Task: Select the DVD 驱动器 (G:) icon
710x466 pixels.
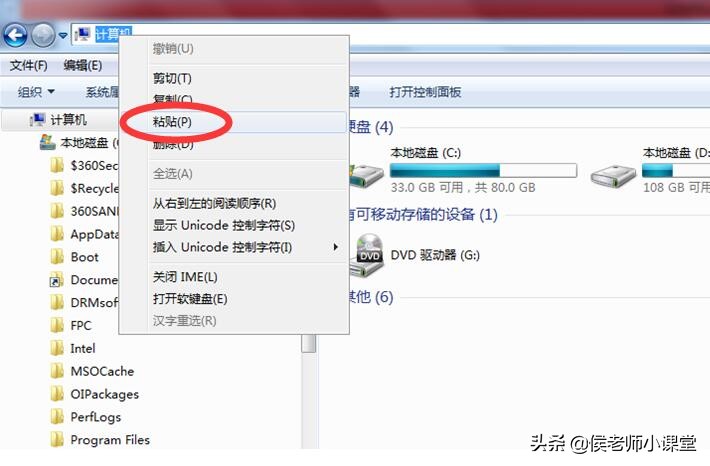Action: click(x=367, y=256)
